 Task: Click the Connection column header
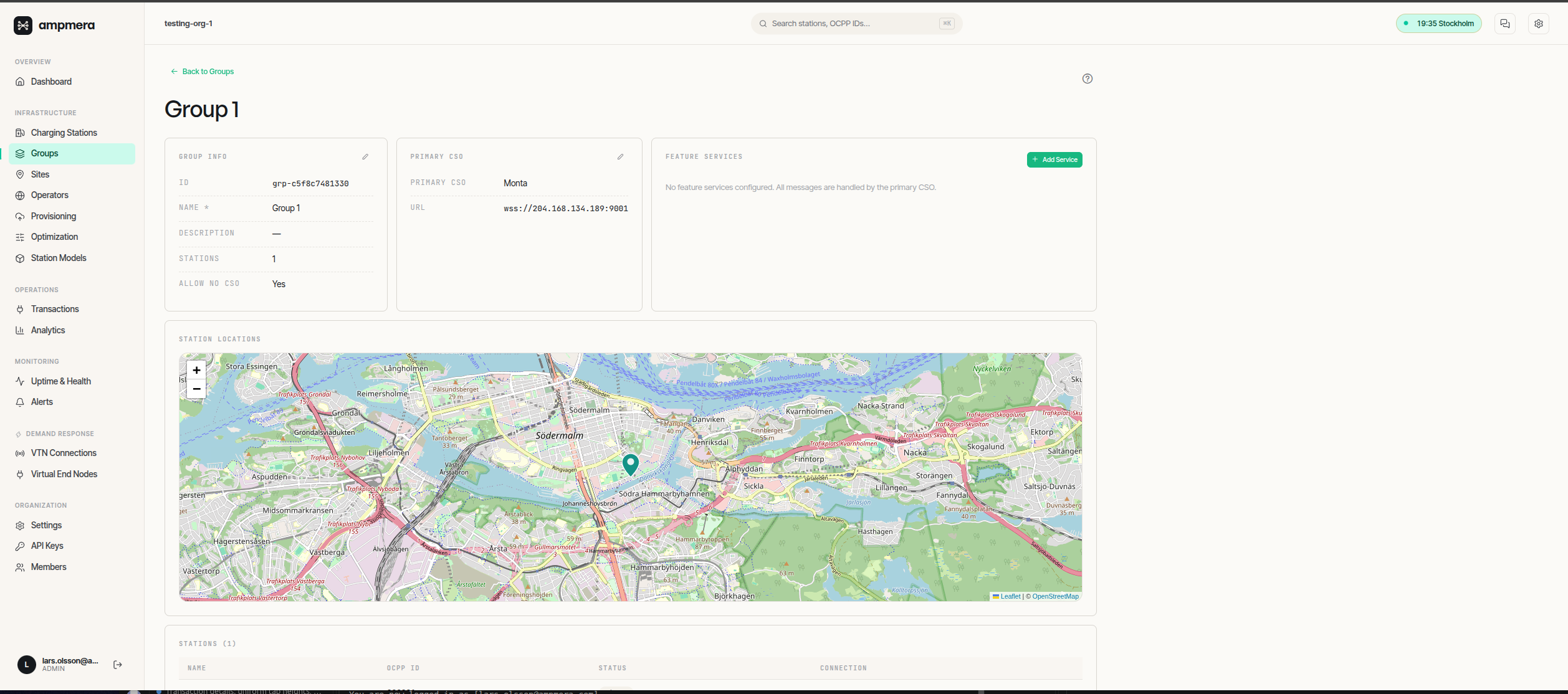point(843,668)
